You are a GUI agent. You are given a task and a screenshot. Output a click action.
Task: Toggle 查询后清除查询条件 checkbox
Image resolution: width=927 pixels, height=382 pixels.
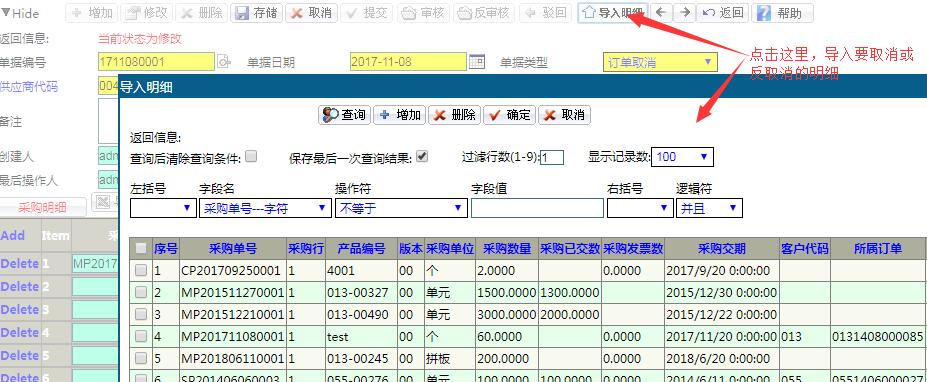click(x=251, y=156)
